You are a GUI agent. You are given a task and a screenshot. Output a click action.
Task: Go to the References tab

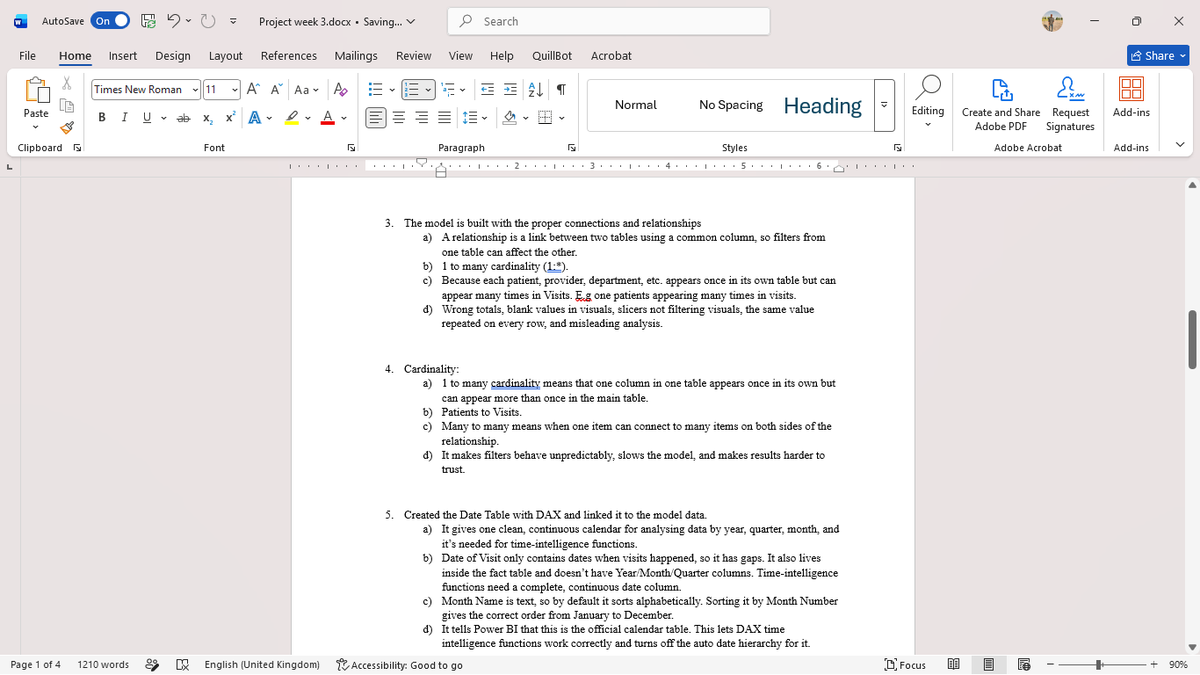tap(289, 56)
